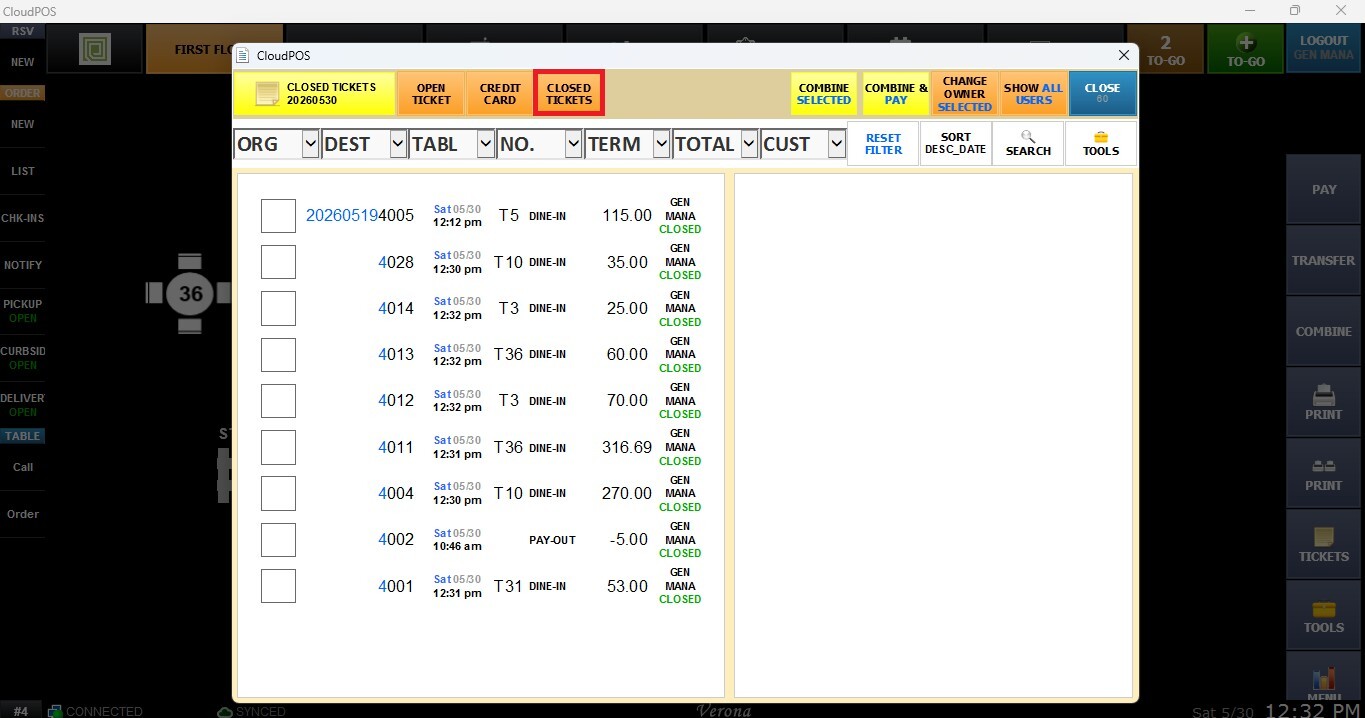Select the PAY-OUT -5.00 ticket row
This screenshot has height=718, width=1365.
480,540
